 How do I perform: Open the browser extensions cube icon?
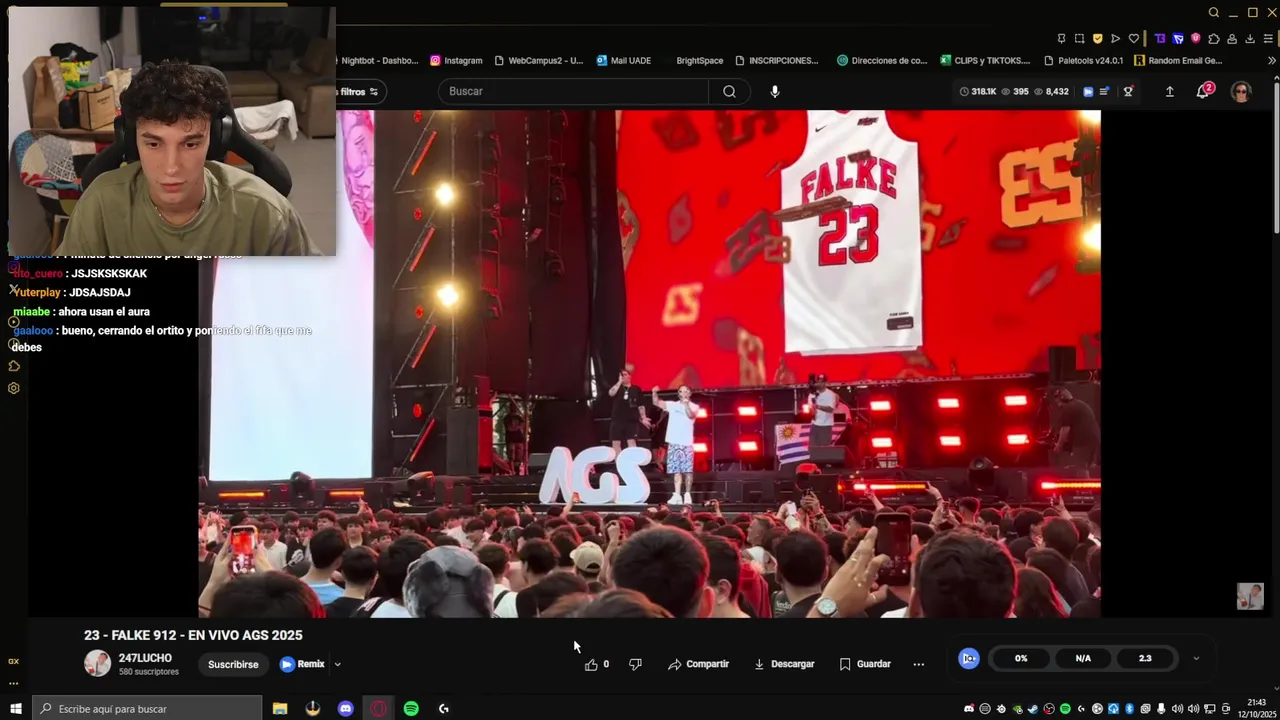(x=1214, y=39)
